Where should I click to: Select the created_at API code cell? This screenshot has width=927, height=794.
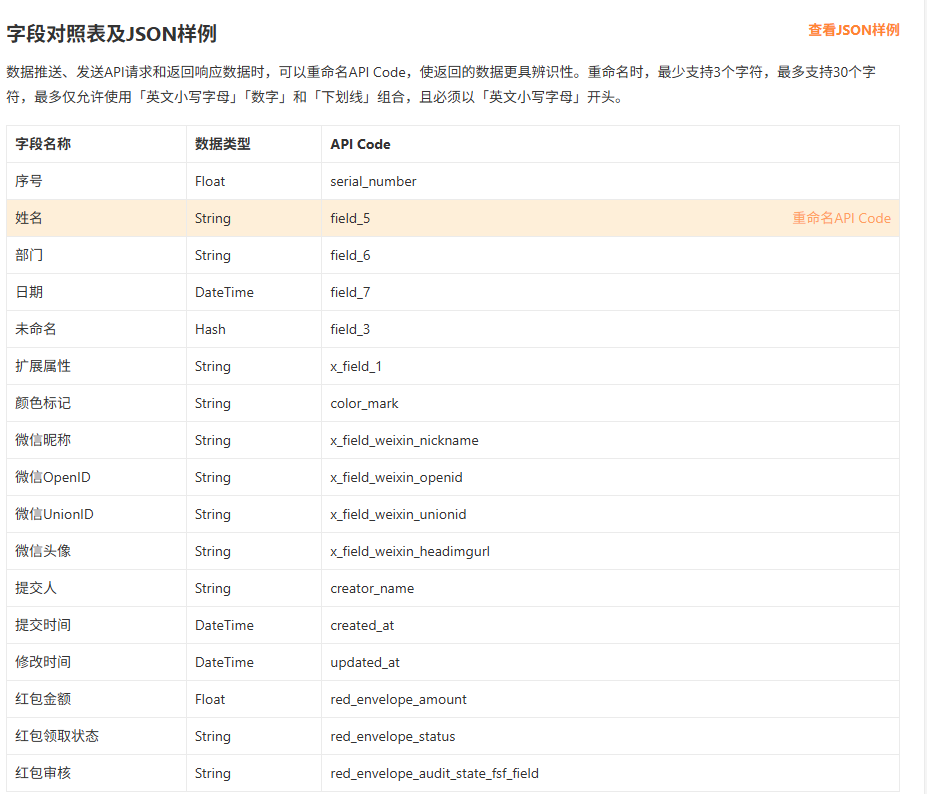click(x=362, y=625)
